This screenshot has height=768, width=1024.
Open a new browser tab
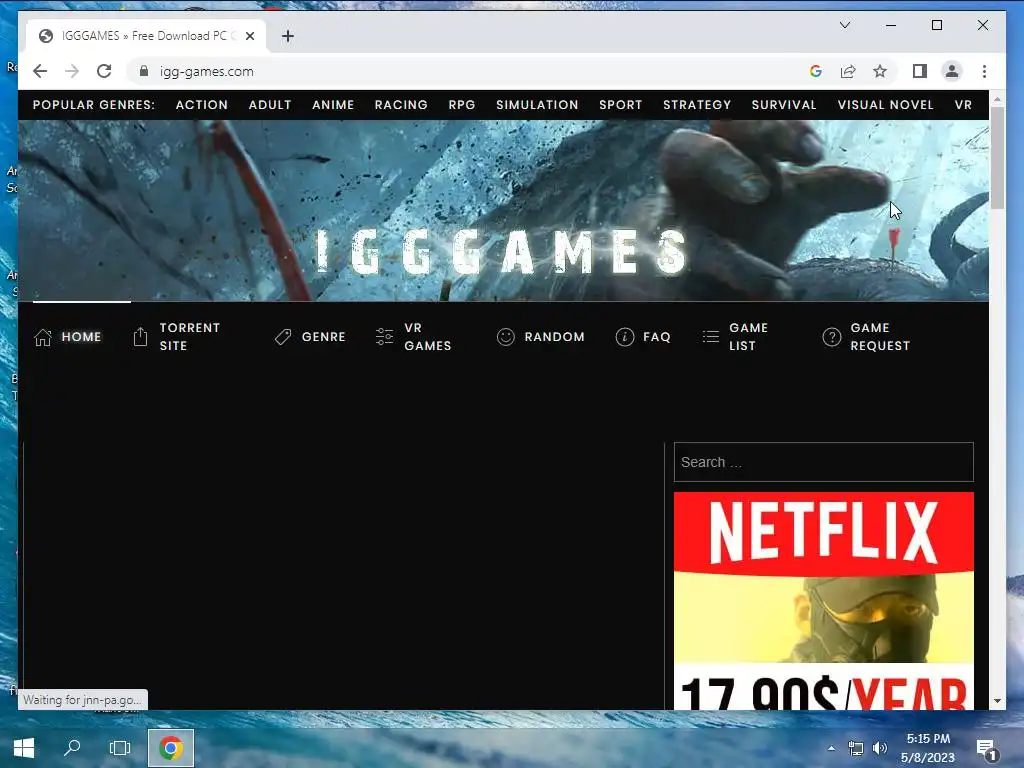coord(288,36)
